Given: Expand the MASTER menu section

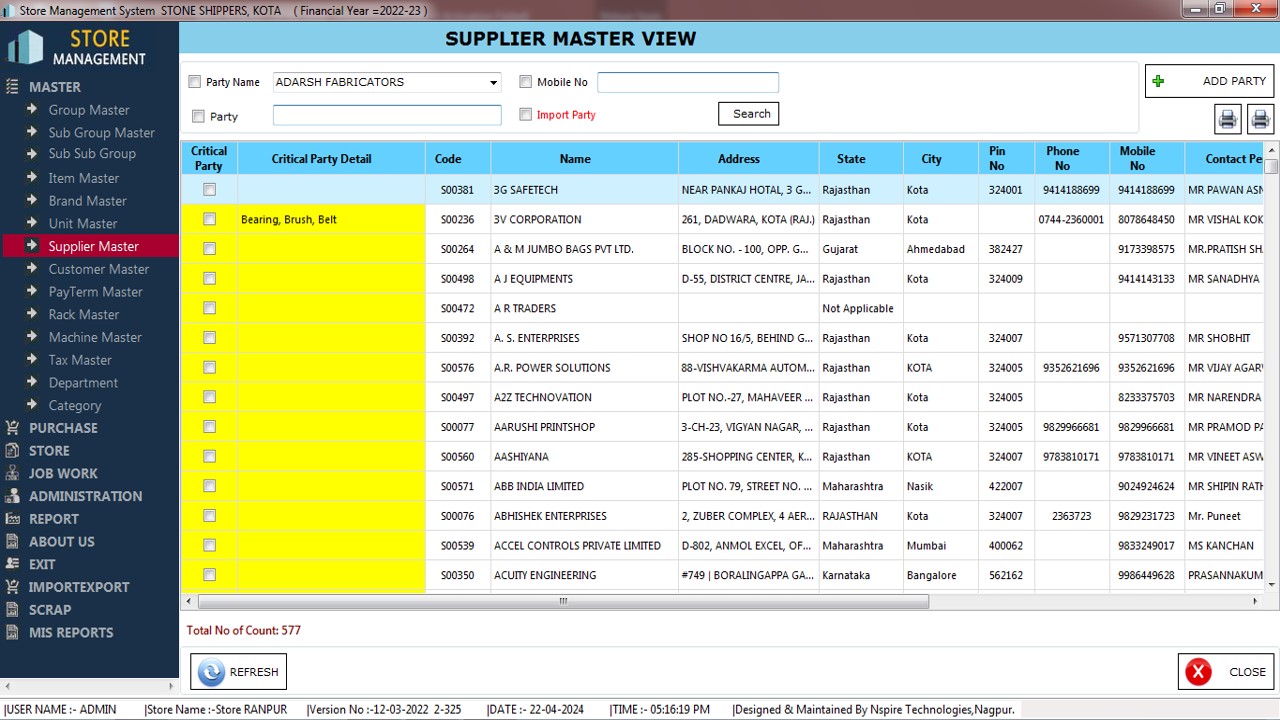Looking at the screenshot, I should click(55, 87).
